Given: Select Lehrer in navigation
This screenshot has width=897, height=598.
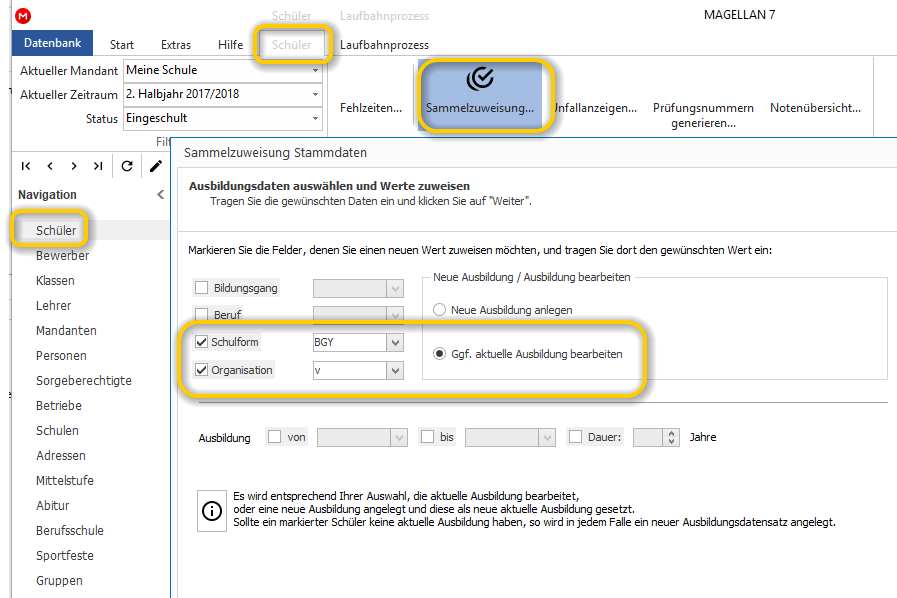Looking at the screenshot, I should [53, 306].
